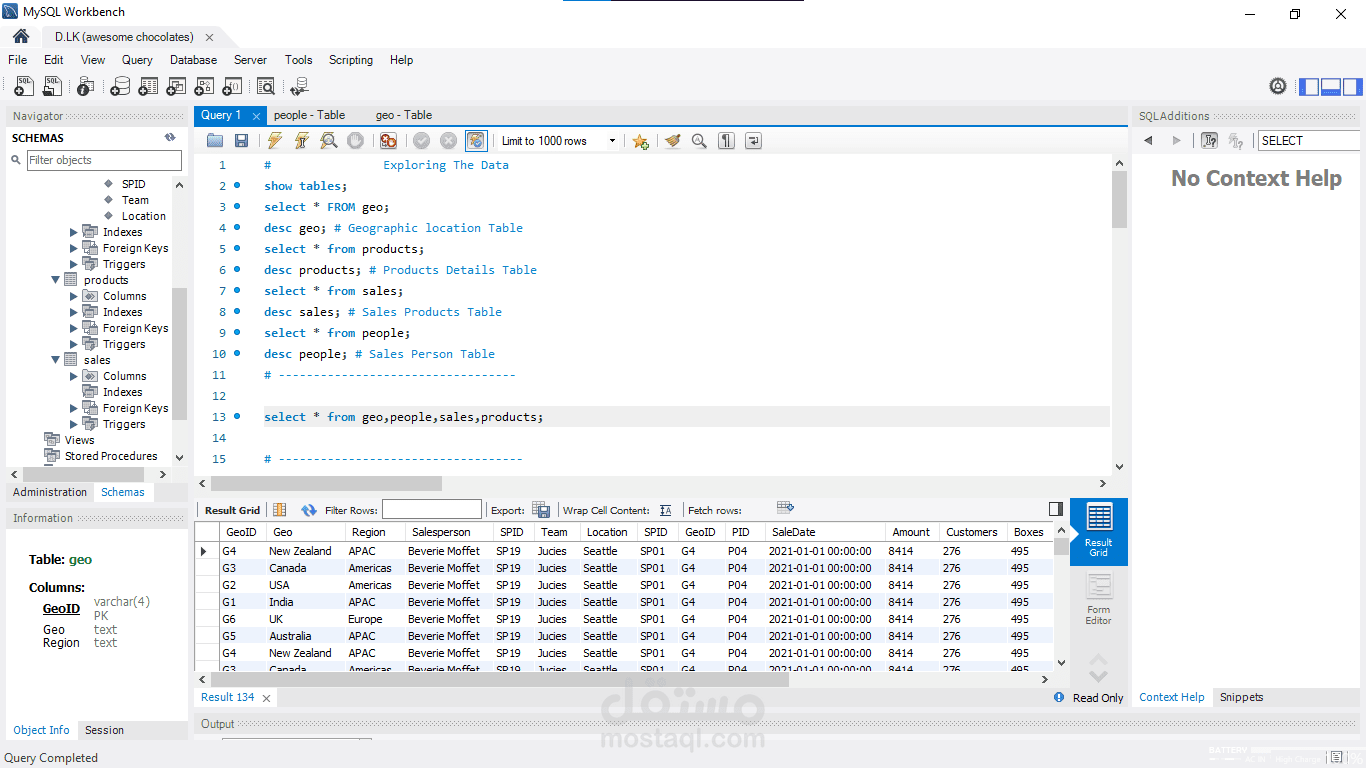This screenshot has height=768, width=1366.
Task: Open the schema inspector icon
Action: coord(86,87)
